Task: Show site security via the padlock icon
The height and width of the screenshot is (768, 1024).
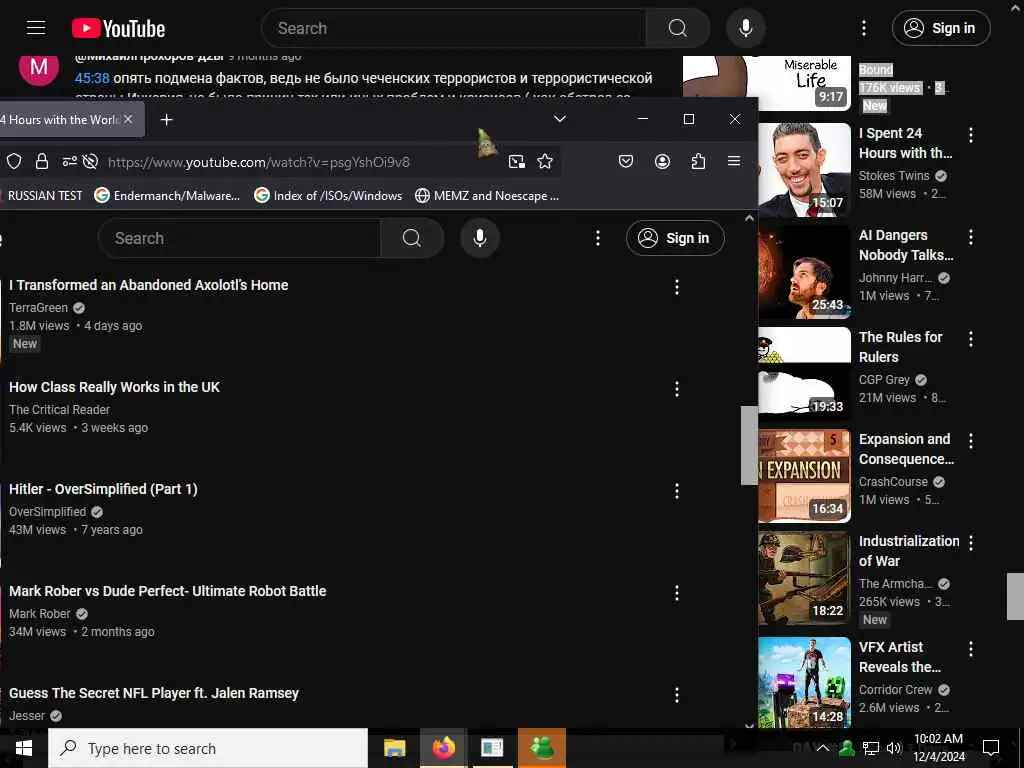Action: pos(41,161)
